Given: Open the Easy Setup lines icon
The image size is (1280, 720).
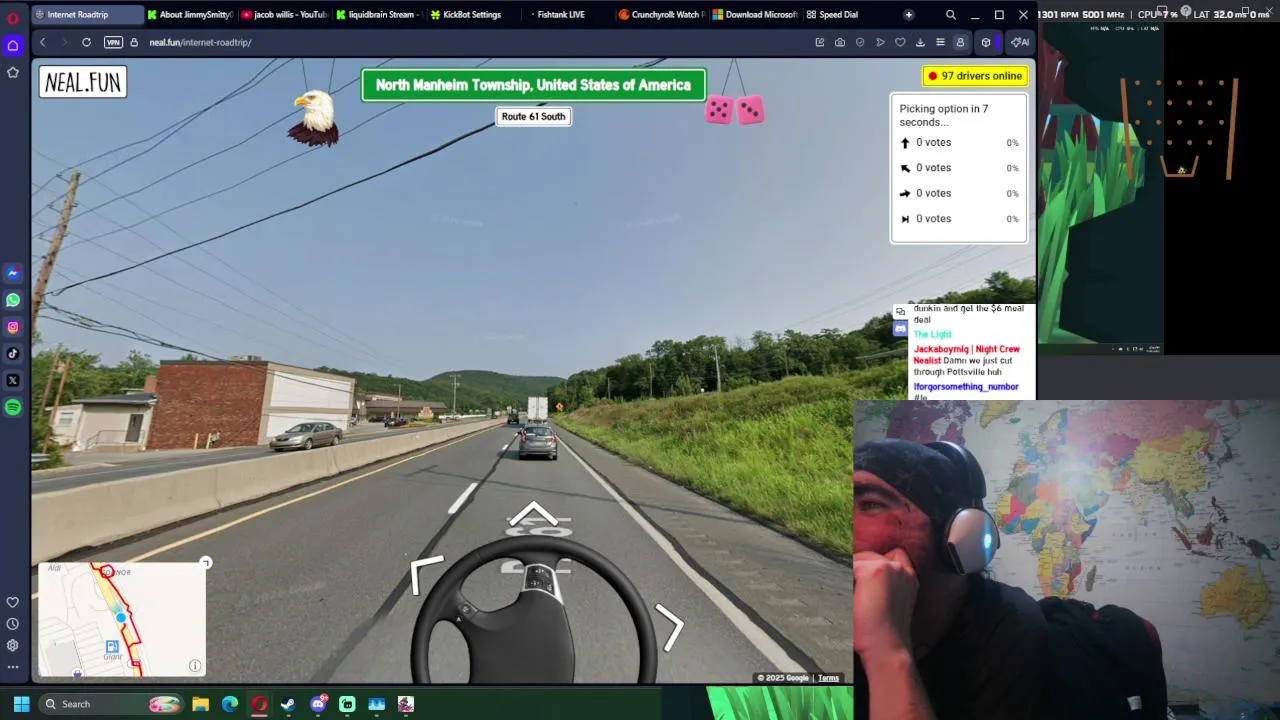Looking at the screenshot, I should 940,42.
